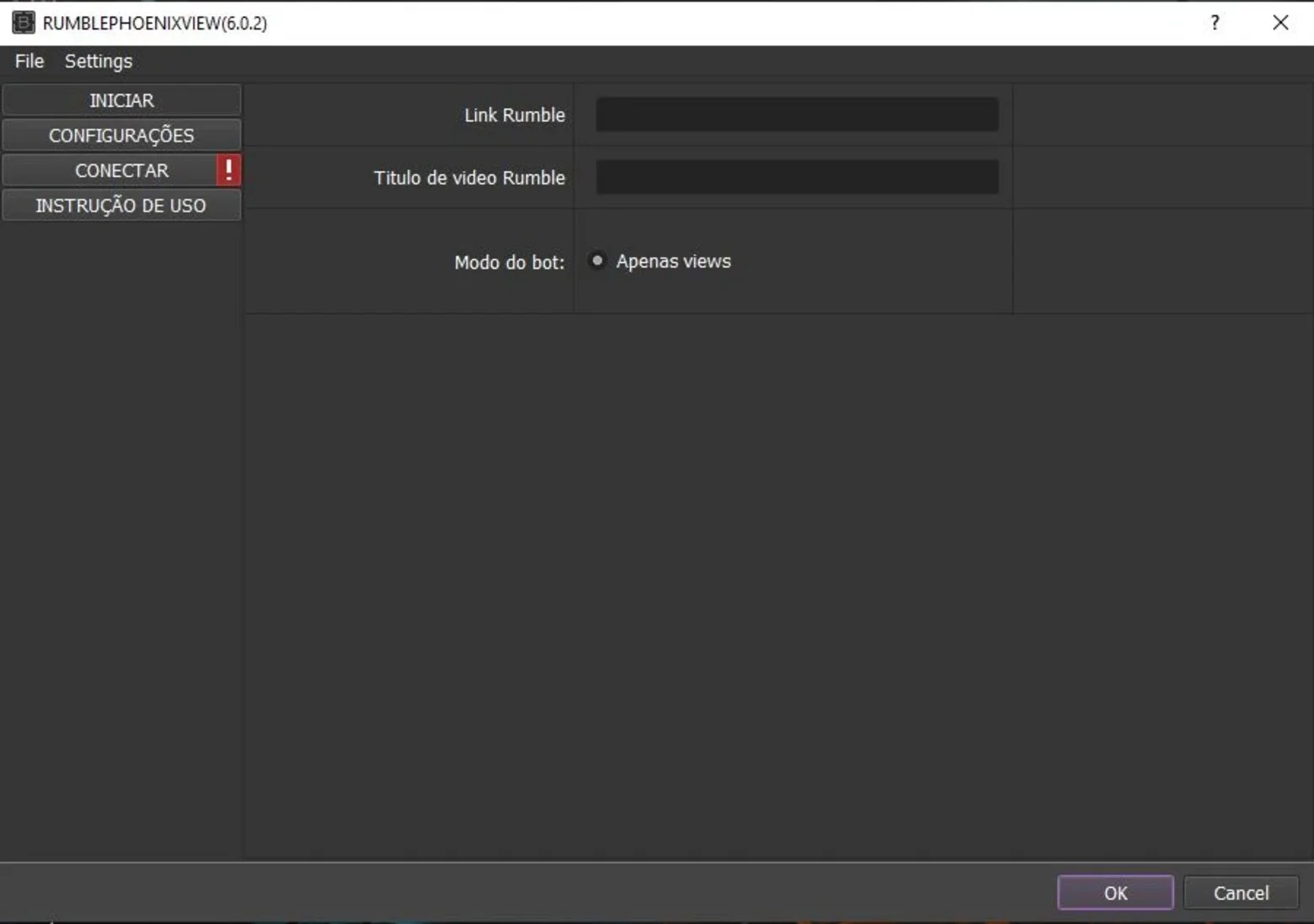Select the INICIAR tab button
Viewport: 1314px width, 924px height.
pos(121,100)
